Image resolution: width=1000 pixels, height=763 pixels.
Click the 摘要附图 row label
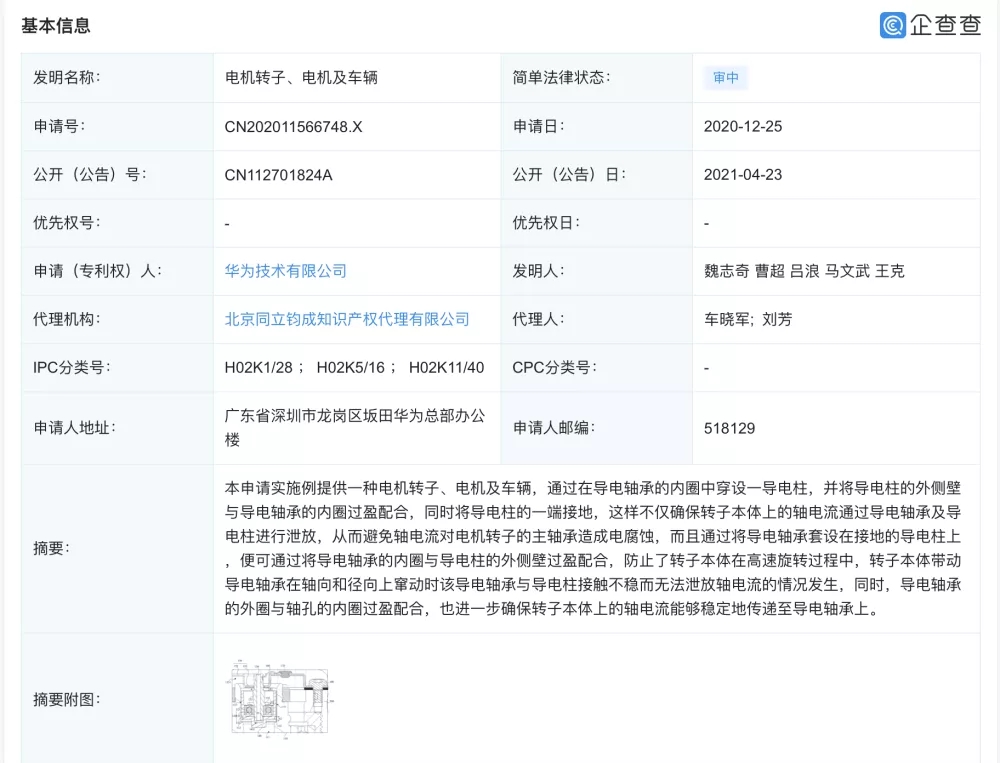(67, 700)
